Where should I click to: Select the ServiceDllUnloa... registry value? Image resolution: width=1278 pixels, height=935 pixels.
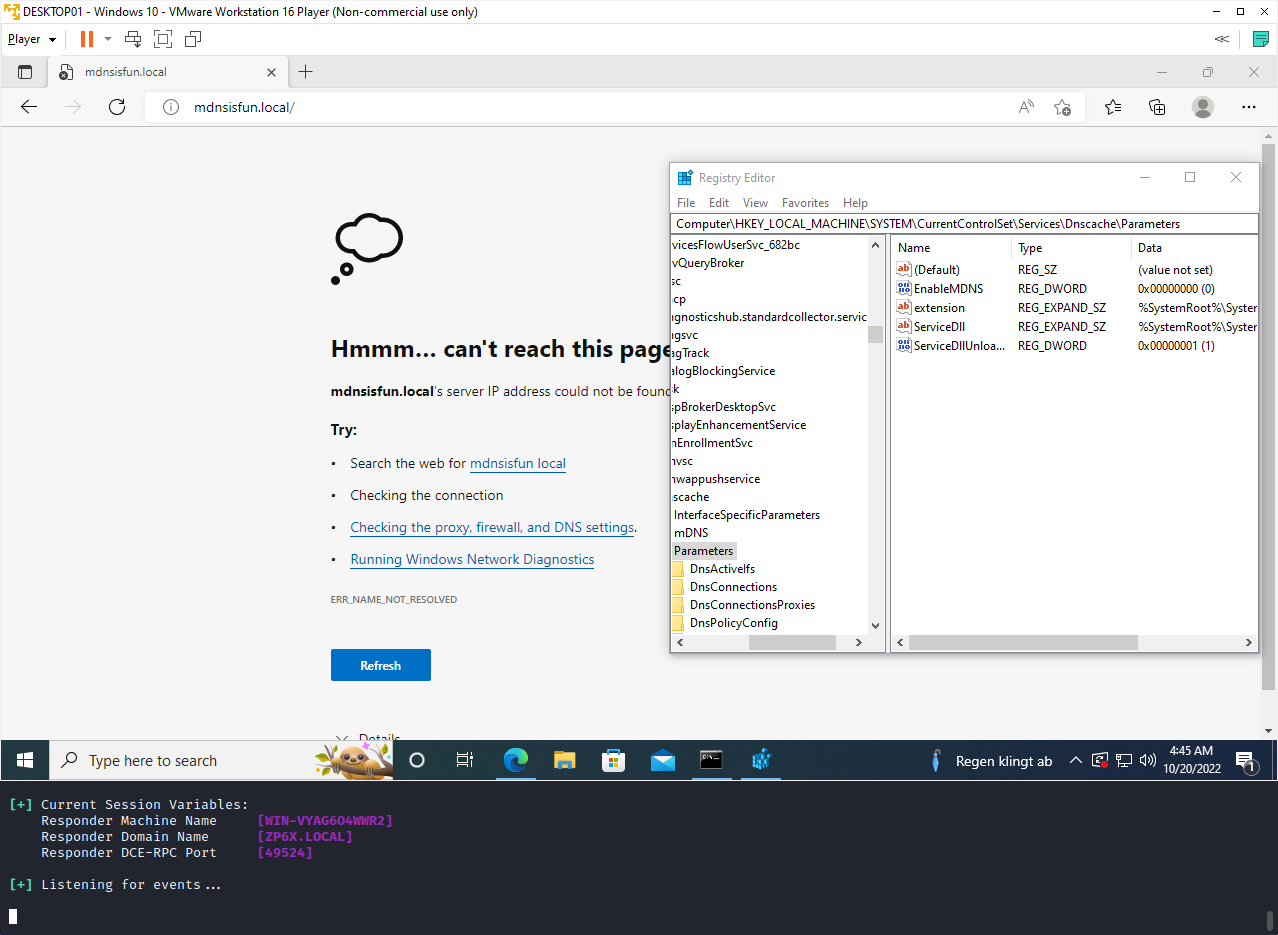pyautogui.click(x=959, y=345)
